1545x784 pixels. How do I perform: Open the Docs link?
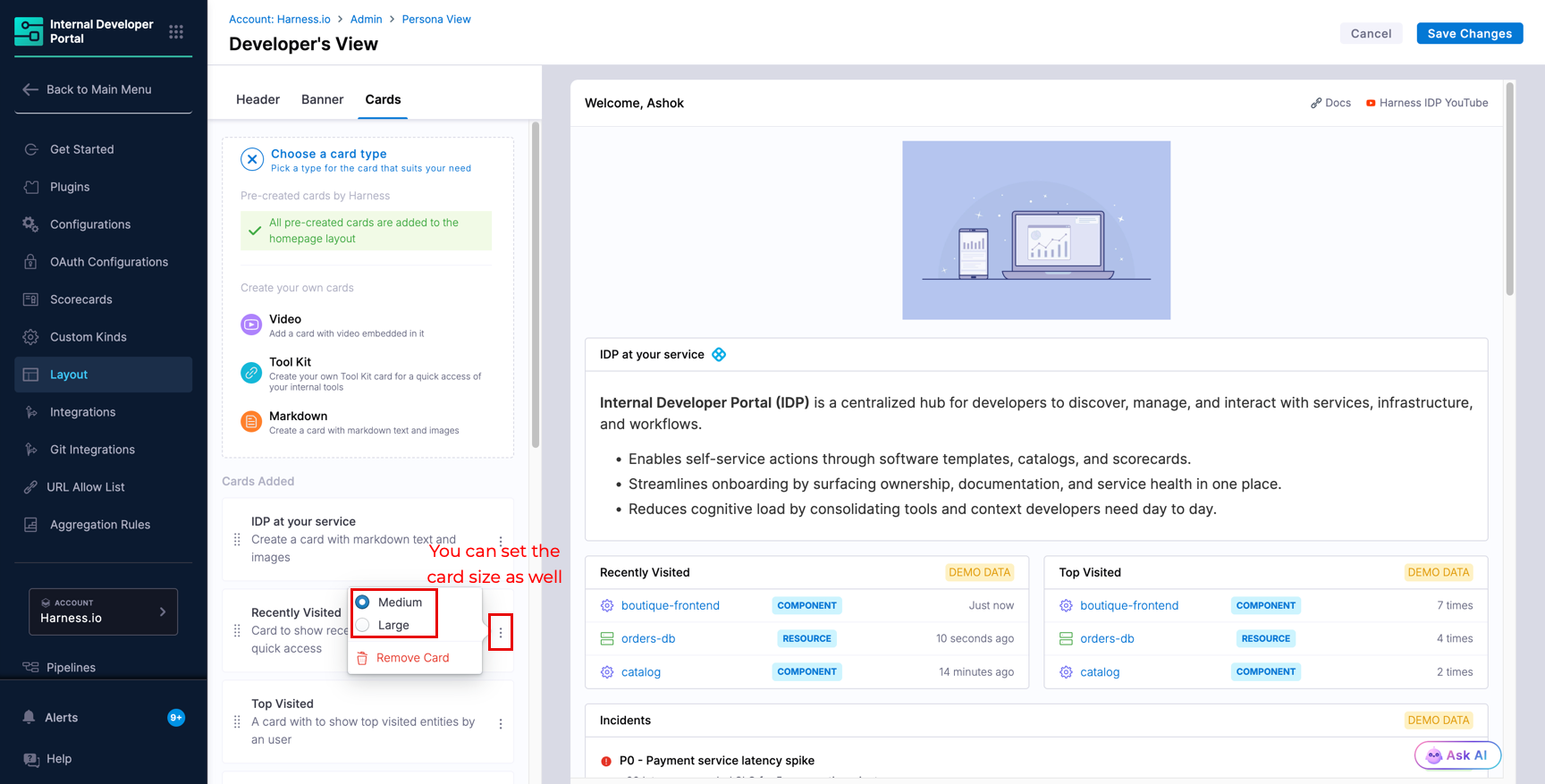point(1330,103)
